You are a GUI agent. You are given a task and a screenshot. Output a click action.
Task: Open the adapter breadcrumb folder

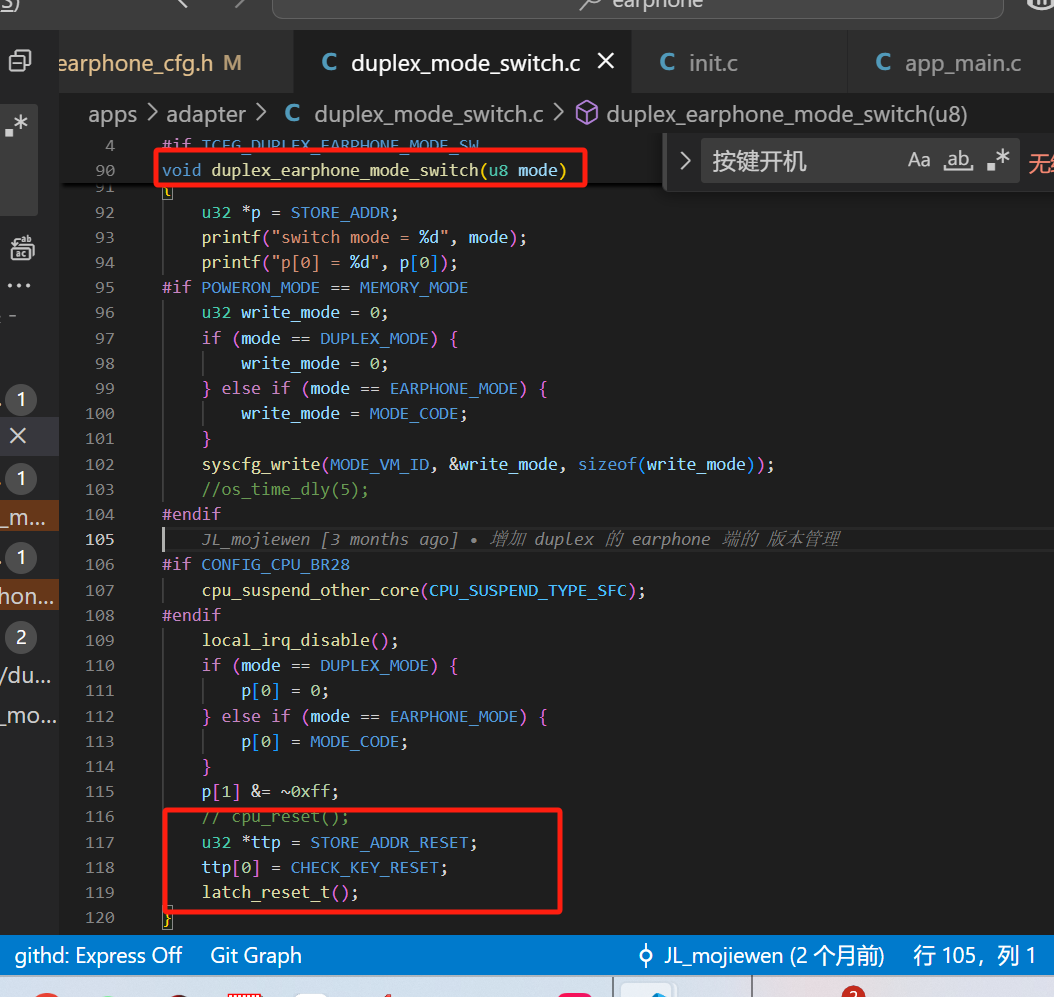point(206,114)
